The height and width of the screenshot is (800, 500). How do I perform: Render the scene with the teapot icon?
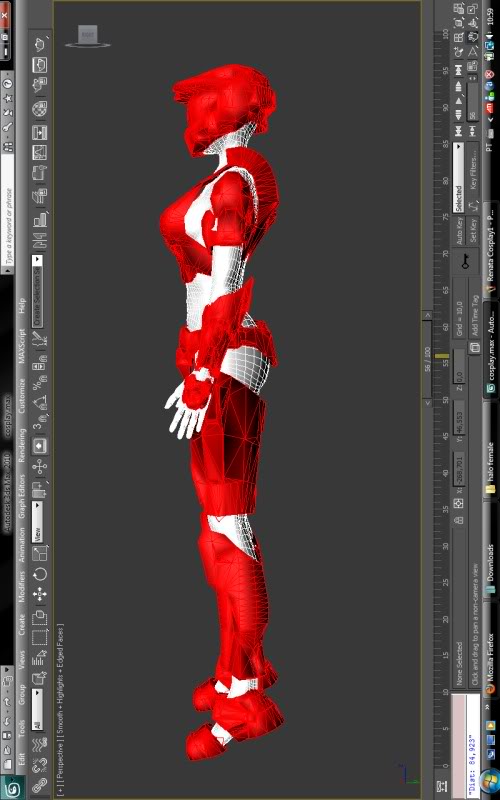pyautogui.click(x=40, y=45)
